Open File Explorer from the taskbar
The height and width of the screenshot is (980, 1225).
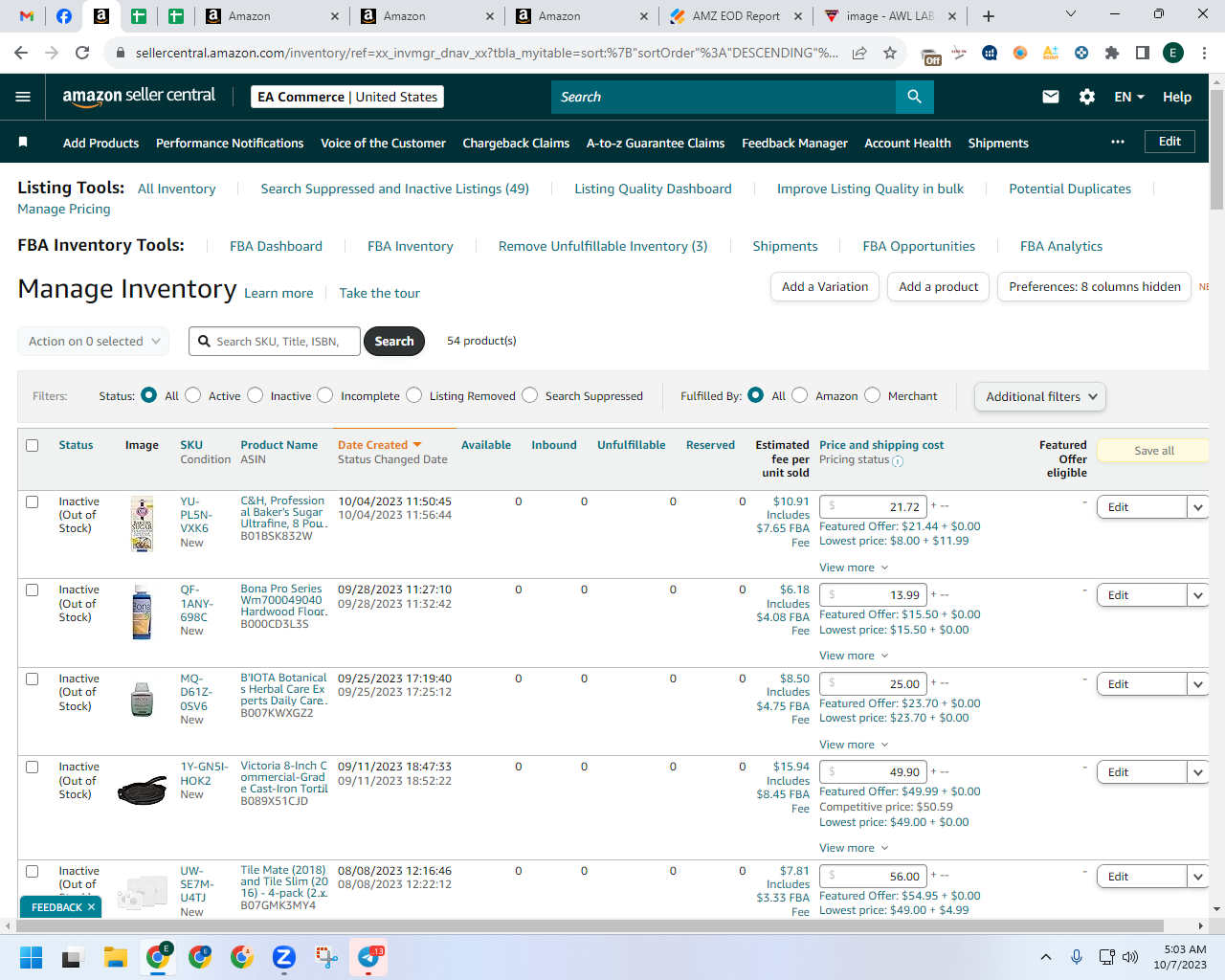(x=116, y=957)
